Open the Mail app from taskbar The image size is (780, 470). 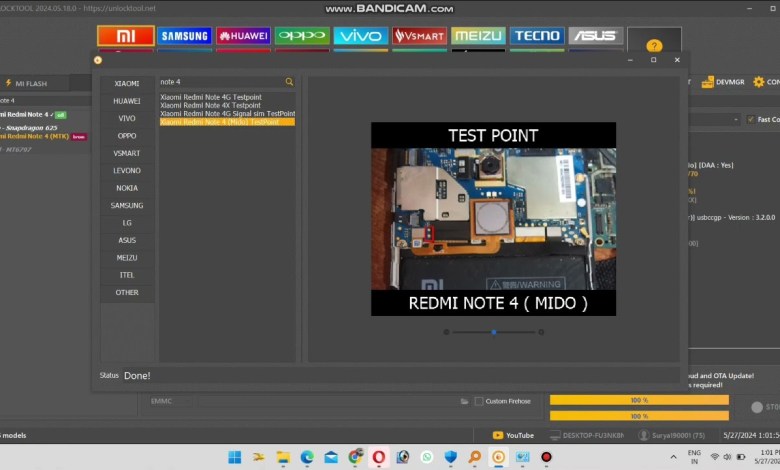(x=331, y=457)
